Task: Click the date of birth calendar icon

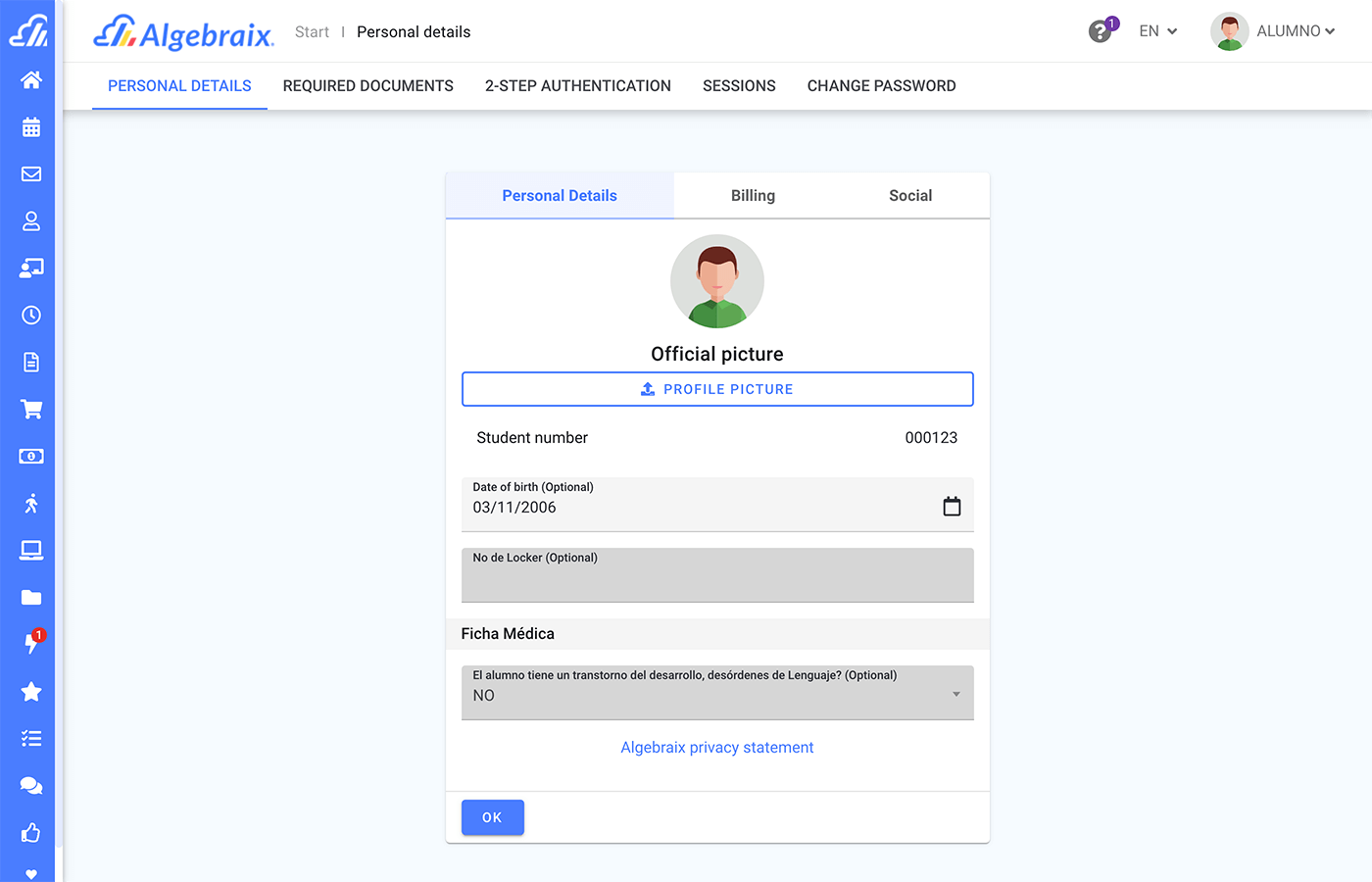Action: pyautogui.click(x=952, y=507)
